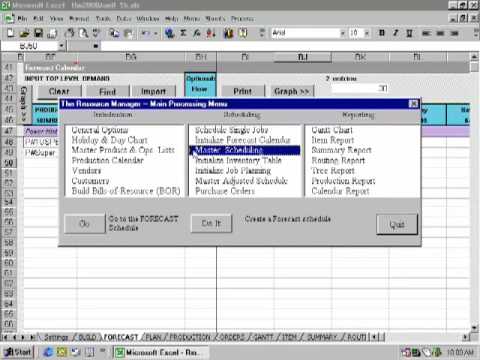The height and width of the screenshot is (360, 480).
Task: Click the Import button on worksheet
Action: pyautogui.click(x=153, y=91)
